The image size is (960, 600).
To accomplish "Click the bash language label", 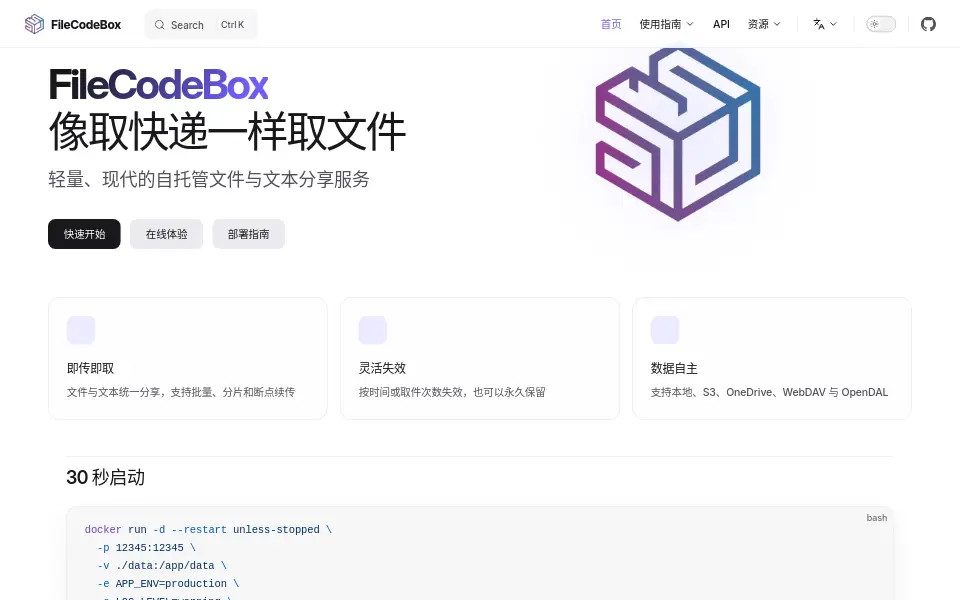I will click(x=877, y=518).
